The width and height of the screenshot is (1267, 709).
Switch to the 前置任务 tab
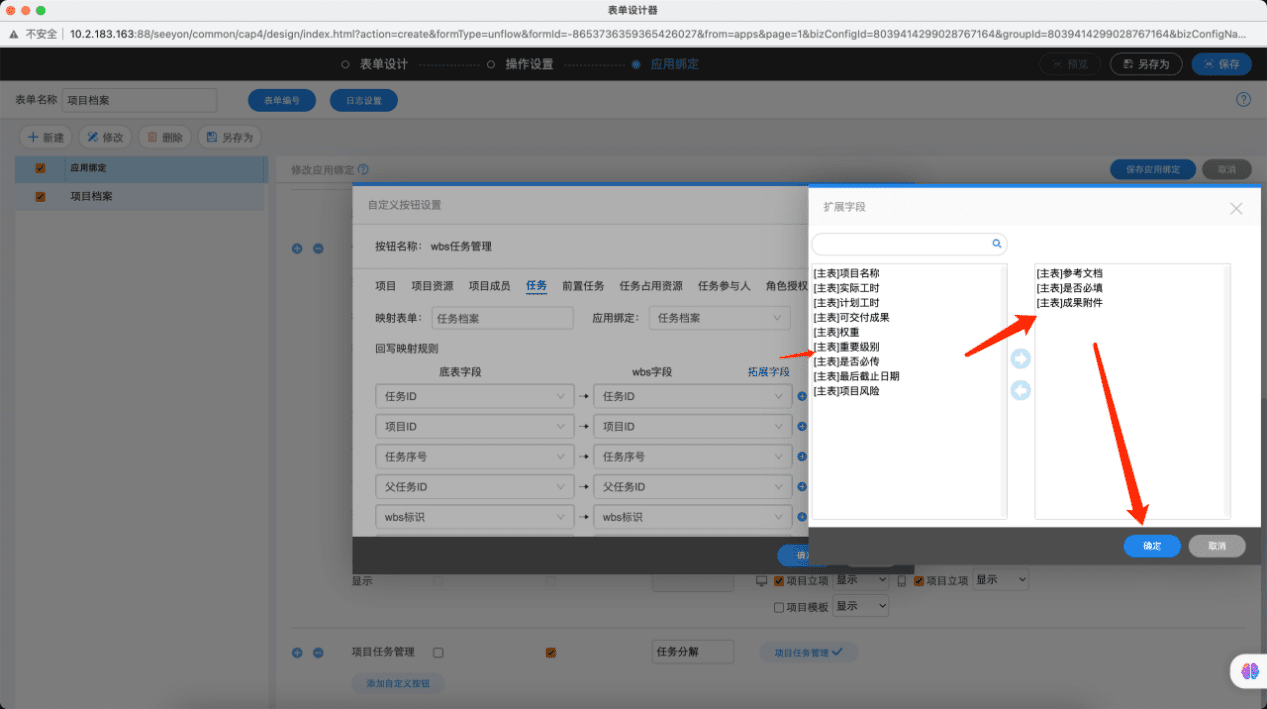tap(583, 286)
